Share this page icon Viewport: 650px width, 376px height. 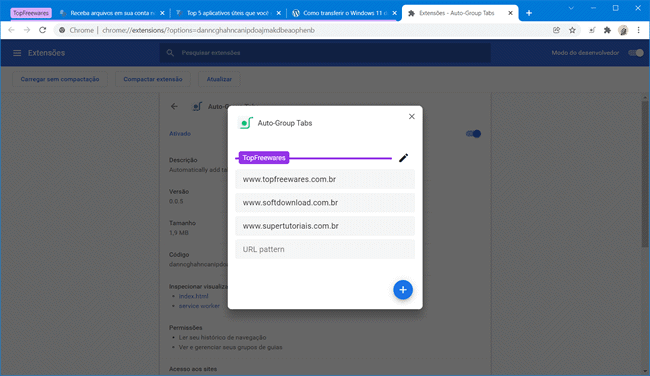pyautogui.click(x=556, y=30)
